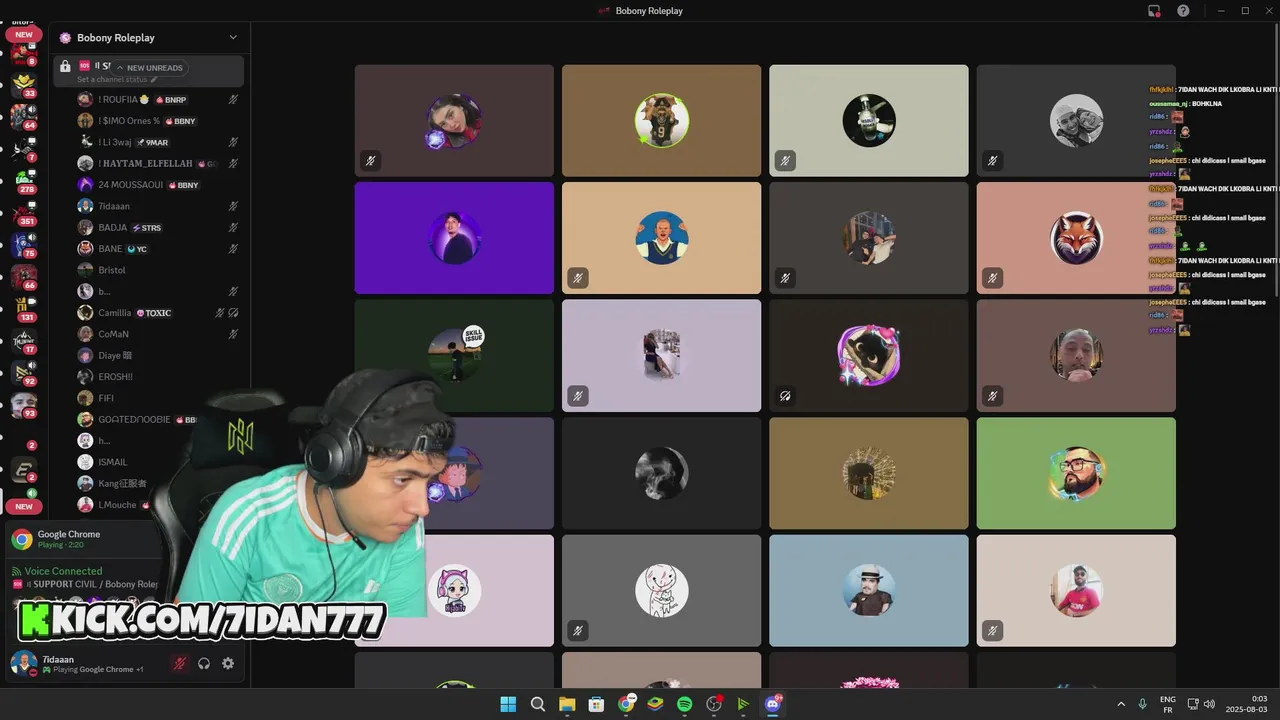Click the purple-background participant tile
The width and height of the screenshot is (1280, 720).
click(454, 238)
